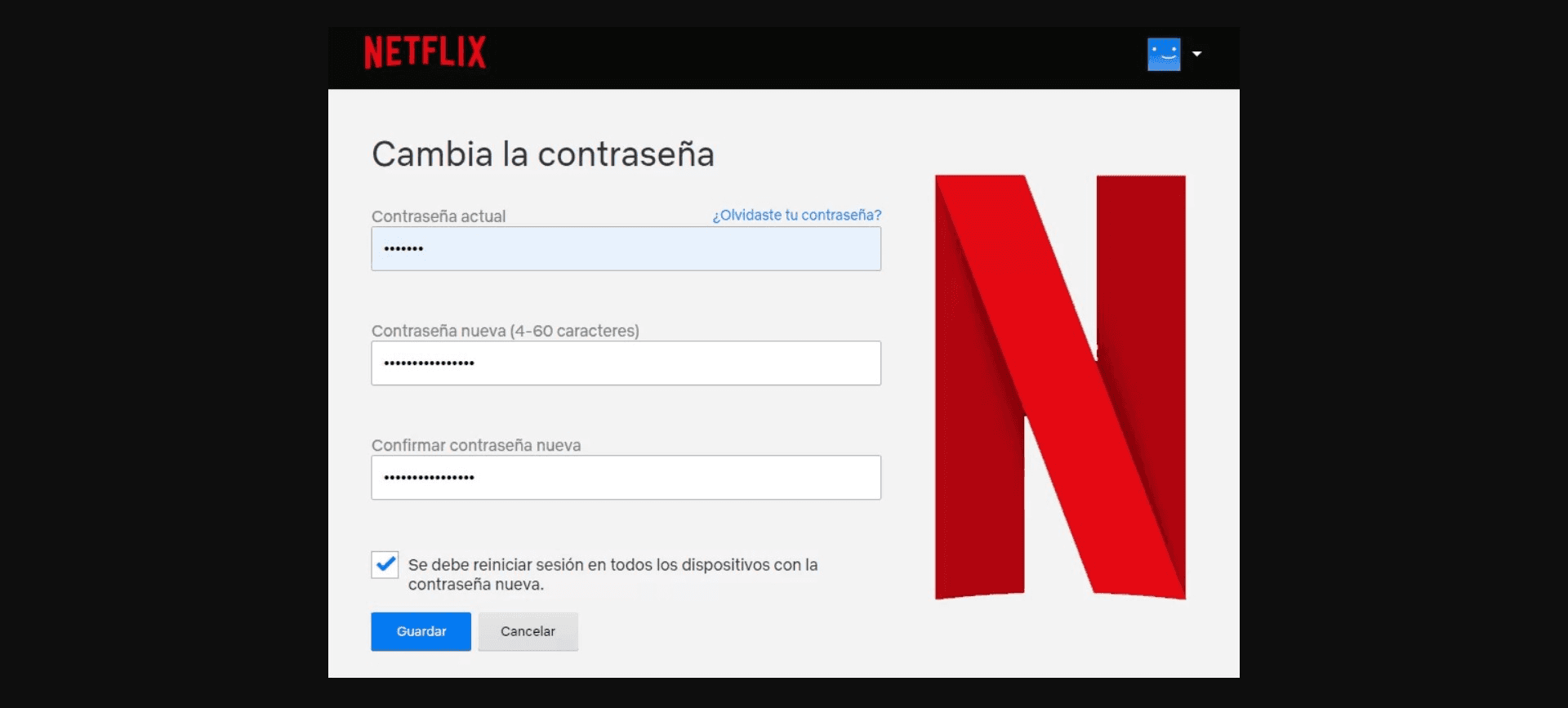
Task: Click the Netflix logo in header
Action: point(425,52)
